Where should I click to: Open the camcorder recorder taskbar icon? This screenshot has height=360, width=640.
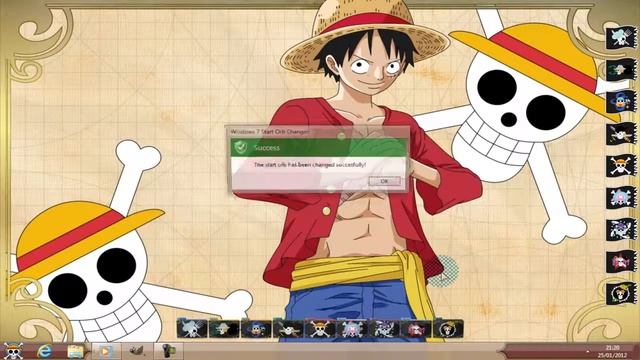(x=168, y=351)
